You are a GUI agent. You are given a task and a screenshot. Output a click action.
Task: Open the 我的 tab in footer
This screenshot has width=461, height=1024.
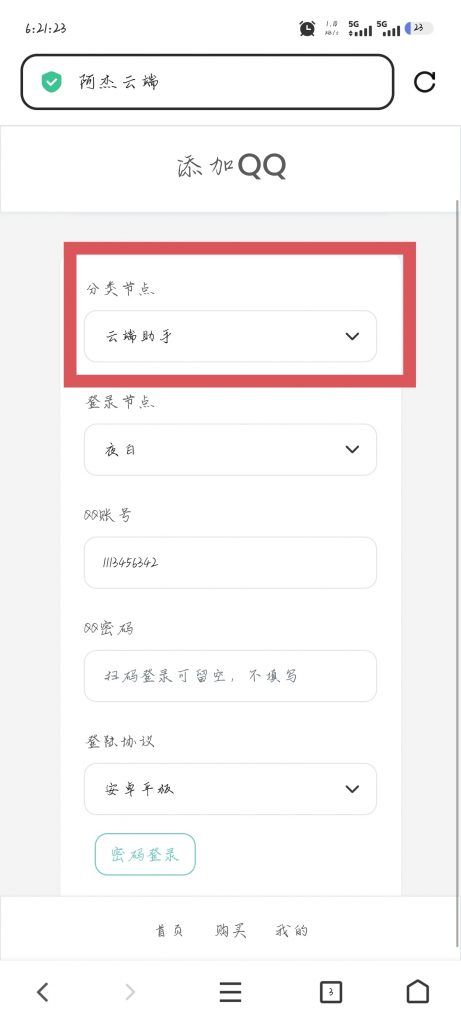pos(291,931)
